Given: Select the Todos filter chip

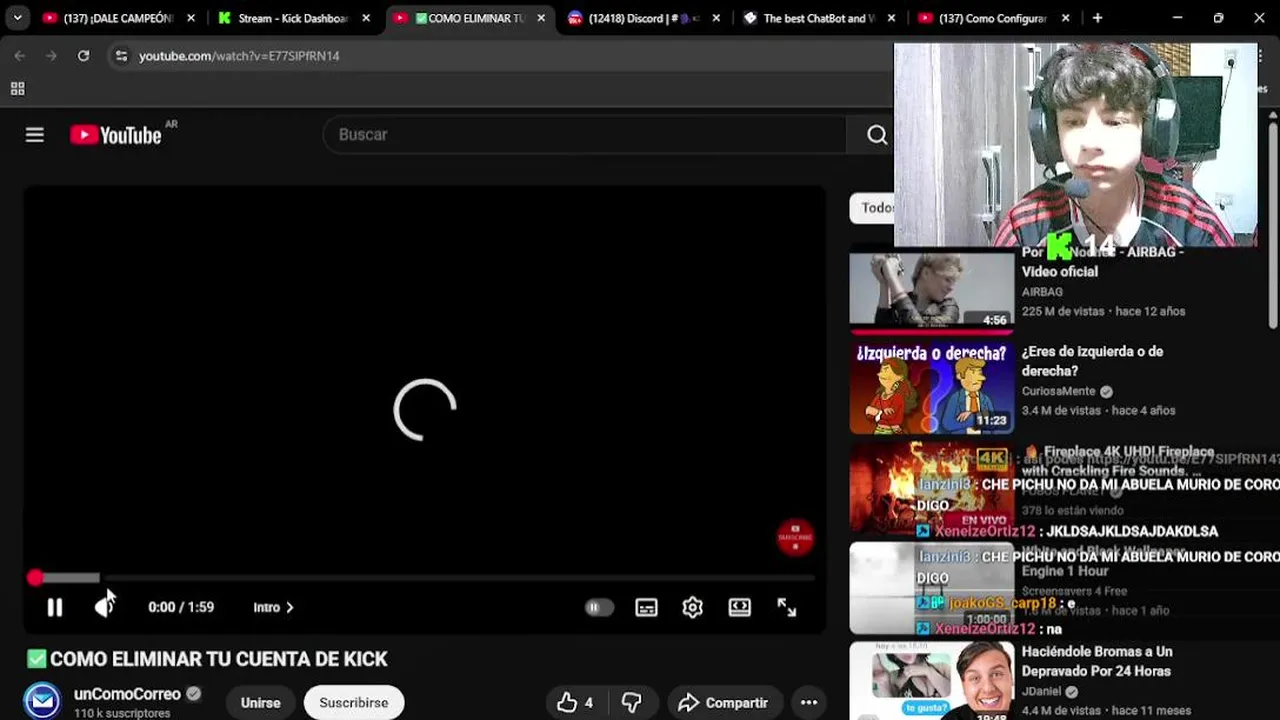Looking at the screenshot, I should click(x=872, y=208).
